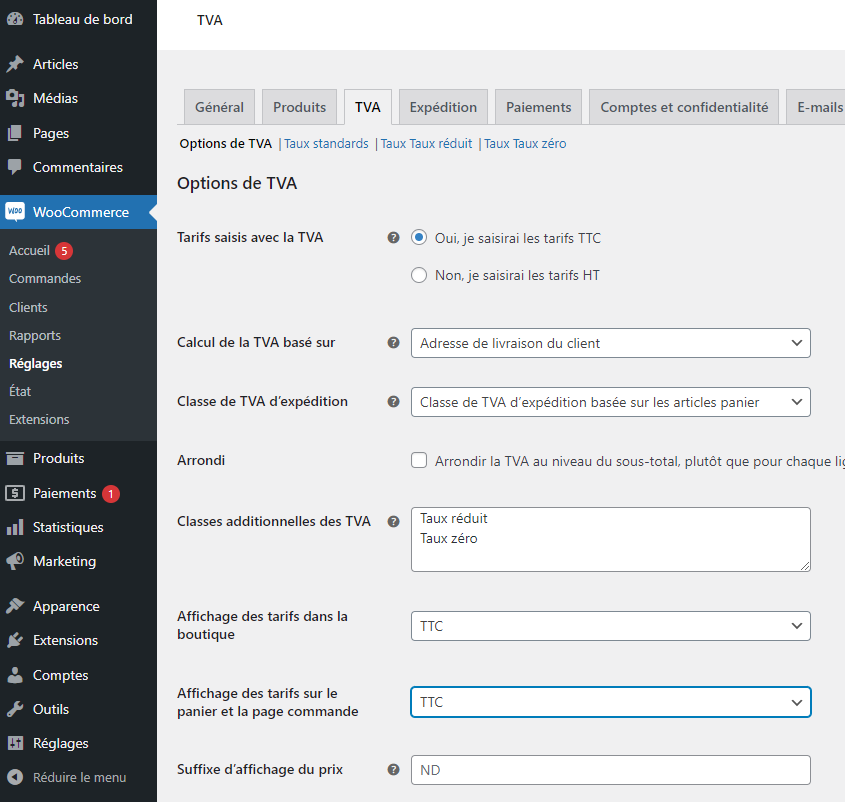Open the Paiements settings tab
This screenshot has height=802, width=845.
[538, 107]
